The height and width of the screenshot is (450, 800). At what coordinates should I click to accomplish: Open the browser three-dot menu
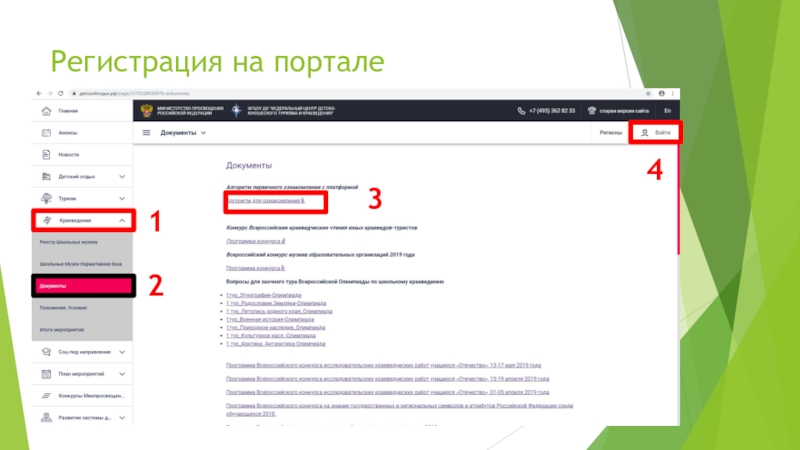pos(672,93)
